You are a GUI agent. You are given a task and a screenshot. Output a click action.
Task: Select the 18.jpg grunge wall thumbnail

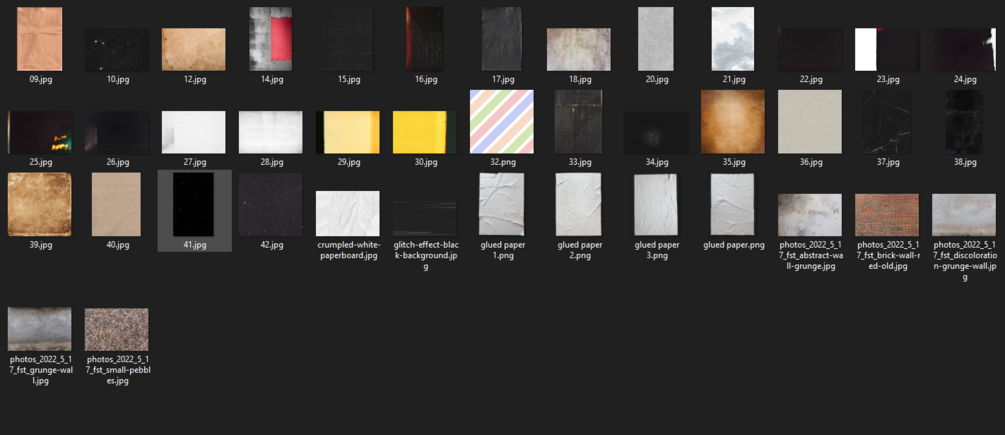click(579, 49)
